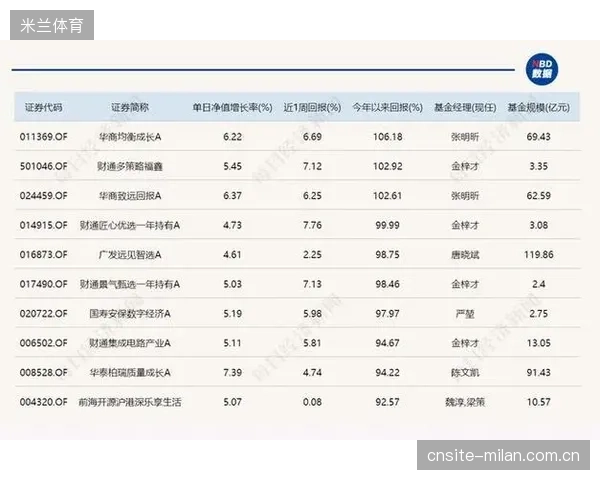Select fund code 014915.OF
Screen dimensions: 600x480
[44, 225]
